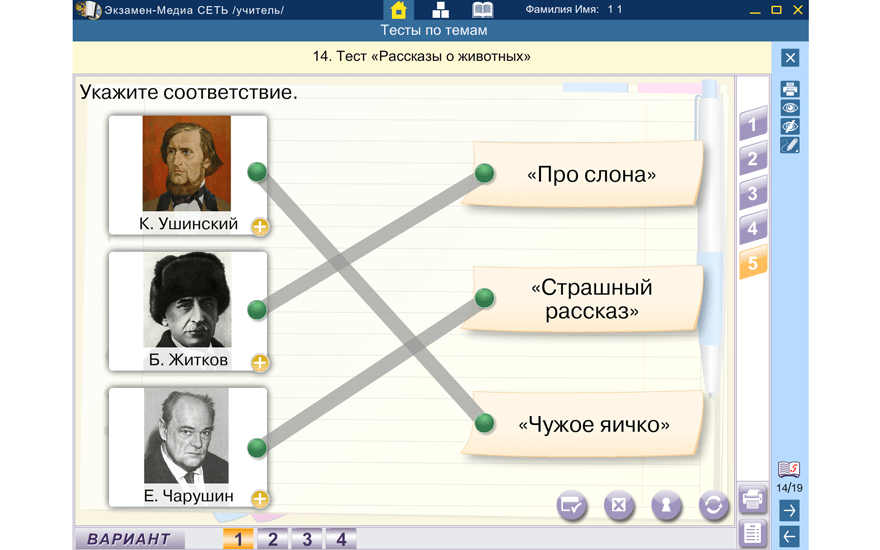Switch to question tab 2
Screen dimensions: 880x550
point(753,159)
